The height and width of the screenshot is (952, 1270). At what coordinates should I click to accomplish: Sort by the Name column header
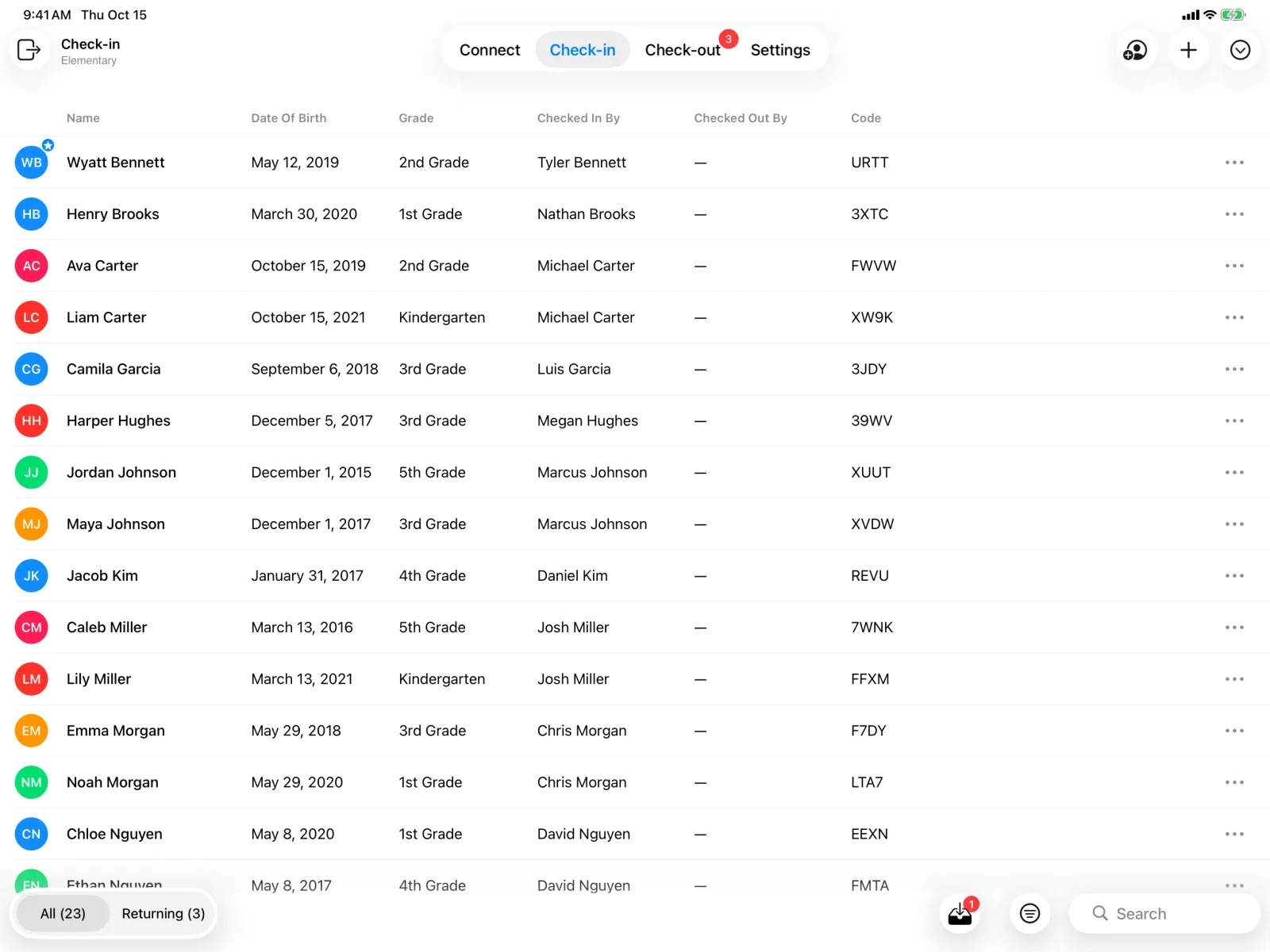pyautogui.click(x=83, y=118)
